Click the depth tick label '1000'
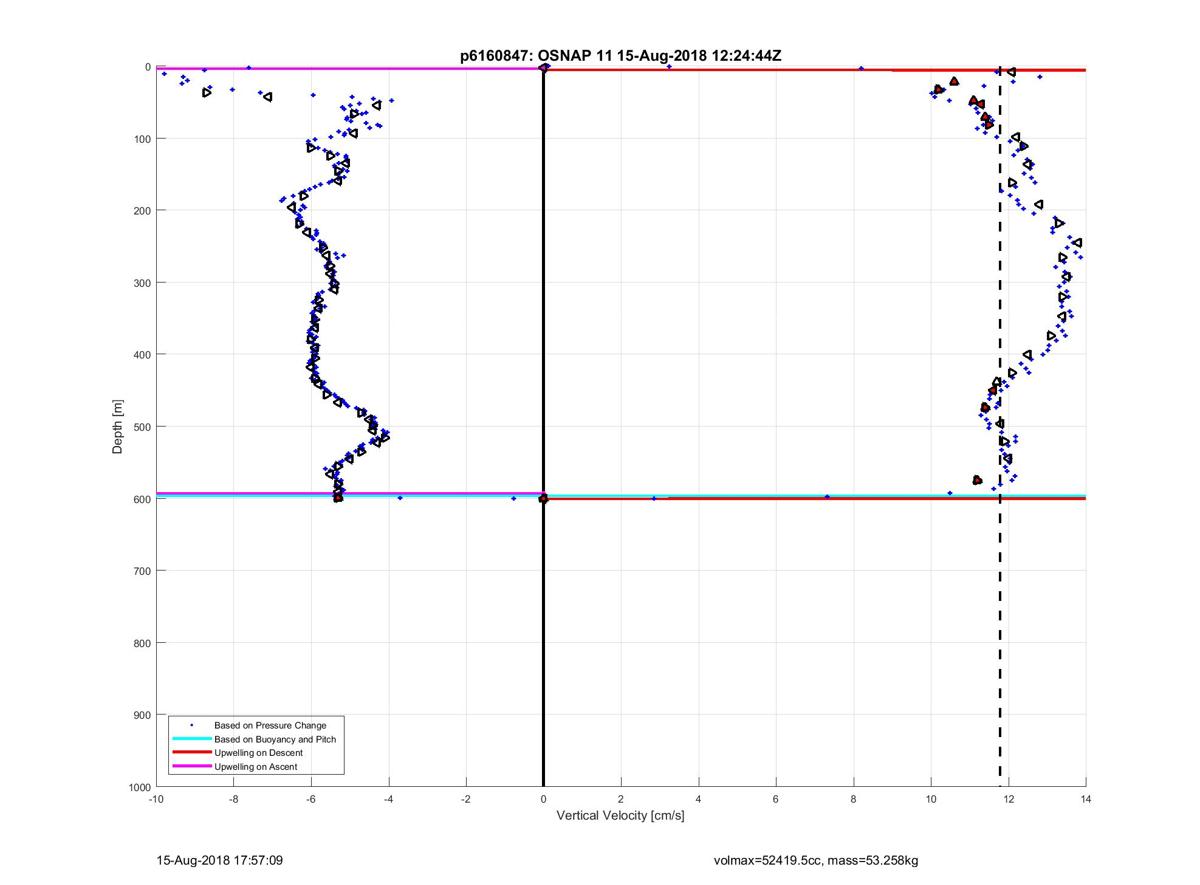Viewport: 1200px width, 885px height. tap(139, 788)
